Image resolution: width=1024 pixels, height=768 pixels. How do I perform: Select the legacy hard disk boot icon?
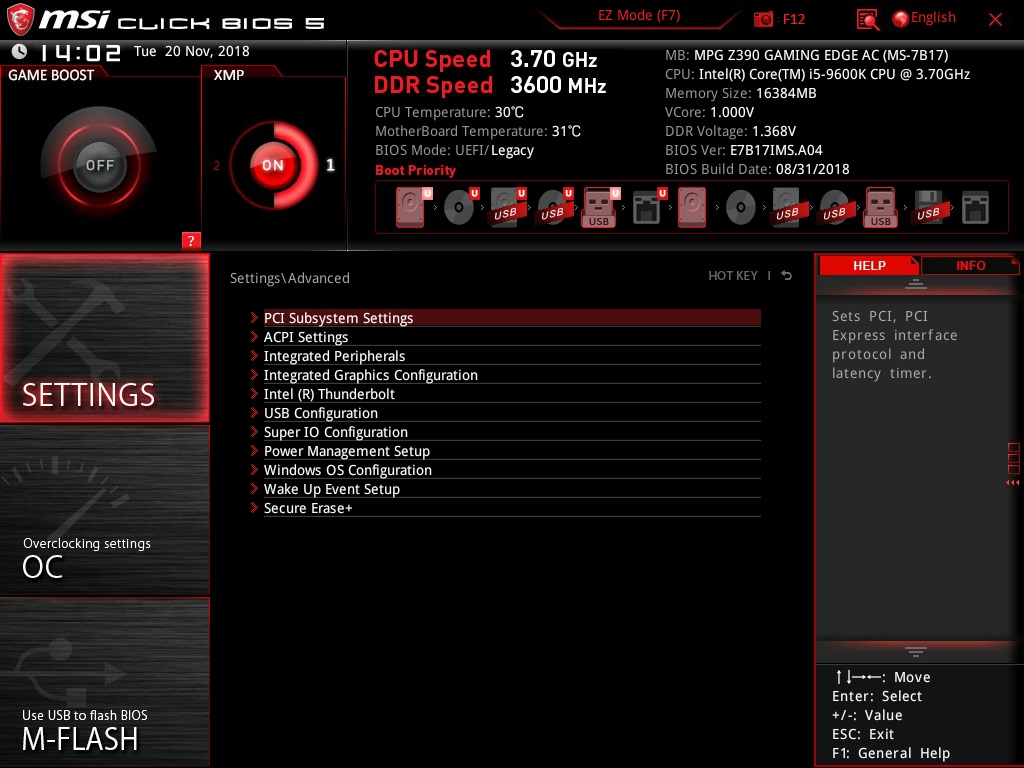pos(692,207)
